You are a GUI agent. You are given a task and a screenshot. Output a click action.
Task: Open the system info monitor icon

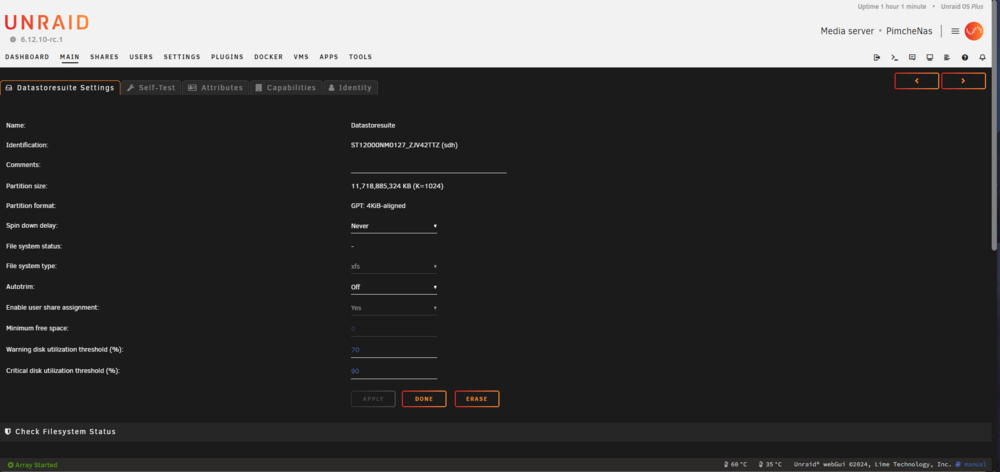pos(930,57)
